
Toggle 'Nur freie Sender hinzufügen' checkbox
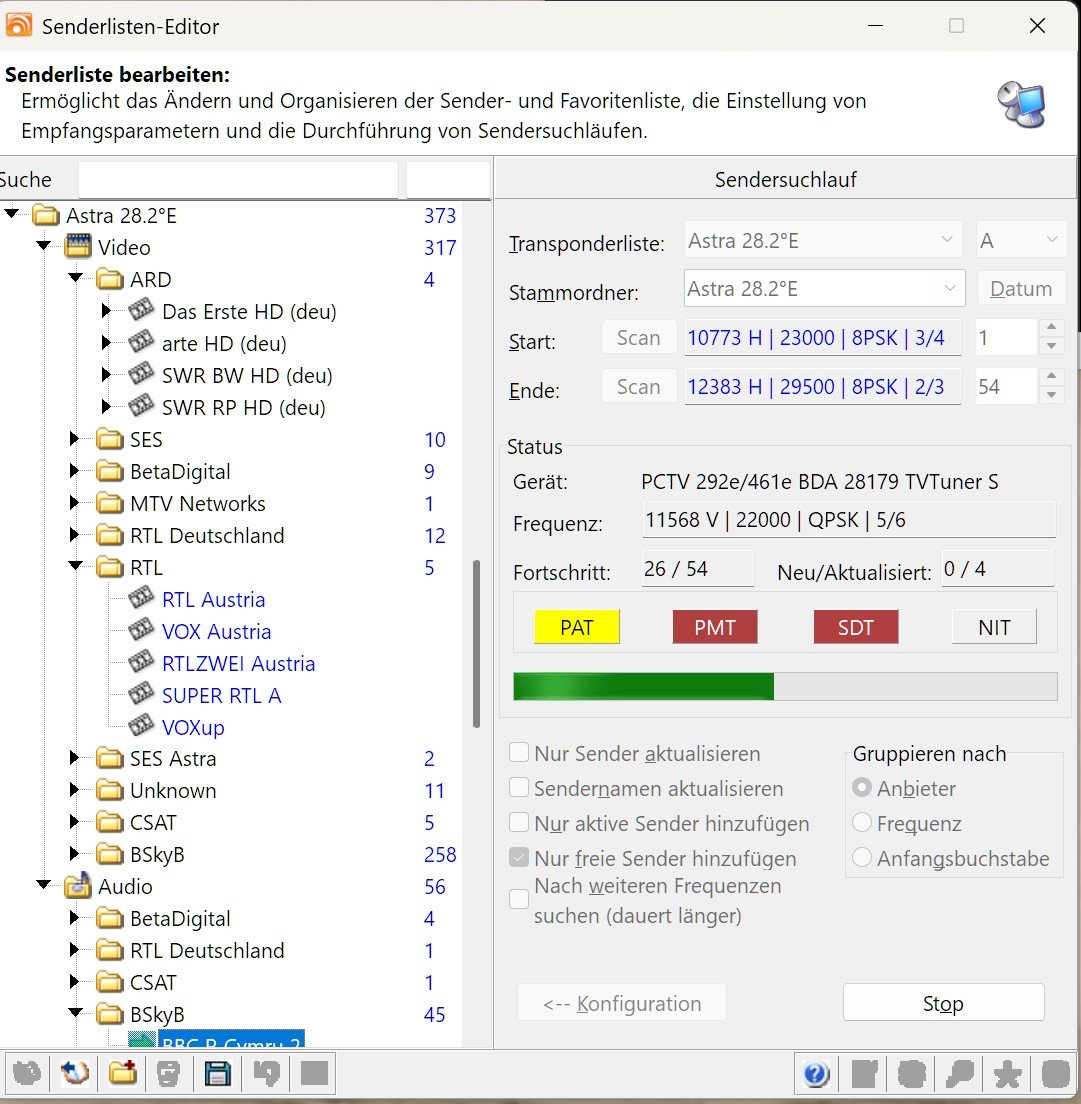pyautogui.click(x=519, y=858)
